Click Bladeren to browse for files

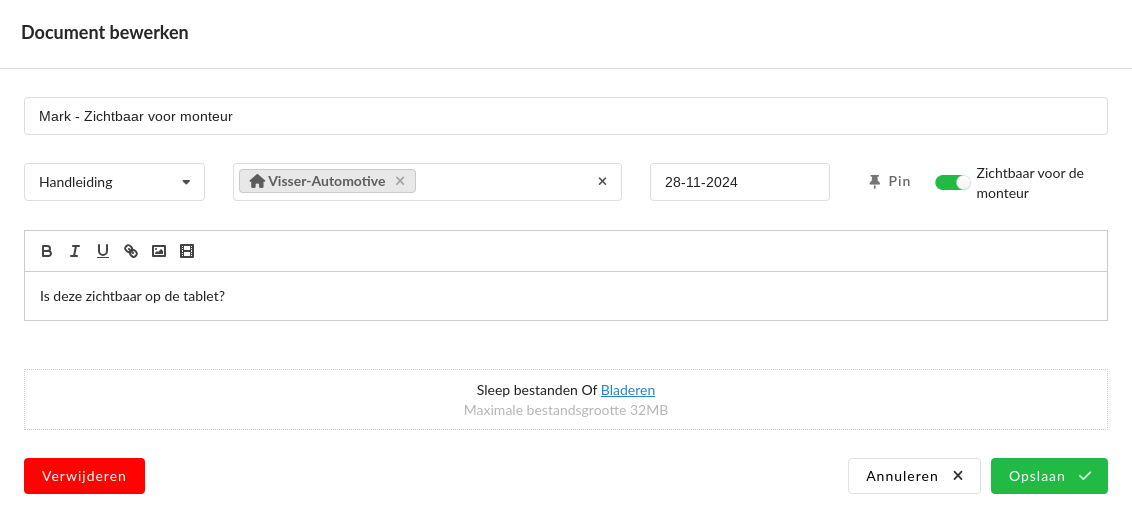pyautogui.click(x=627, y=390)
